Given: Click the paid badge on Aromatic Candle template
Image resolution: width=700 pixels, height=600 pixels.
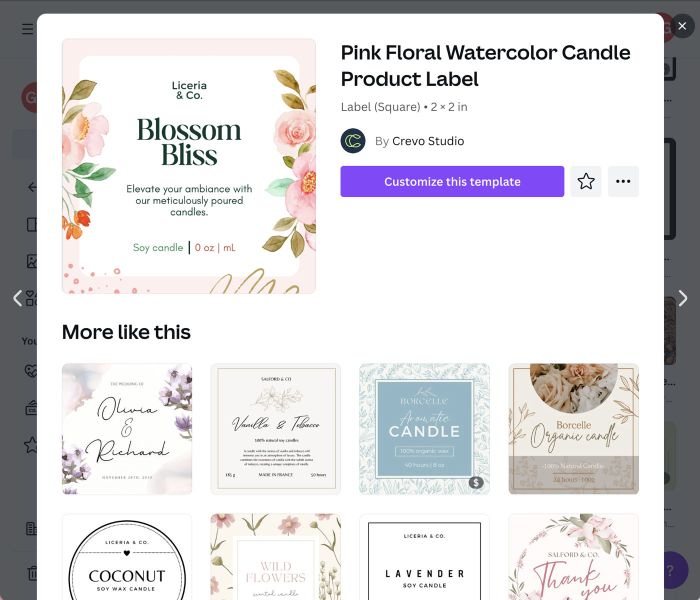Looking at the screenshot, I should (x=476, y=482).
